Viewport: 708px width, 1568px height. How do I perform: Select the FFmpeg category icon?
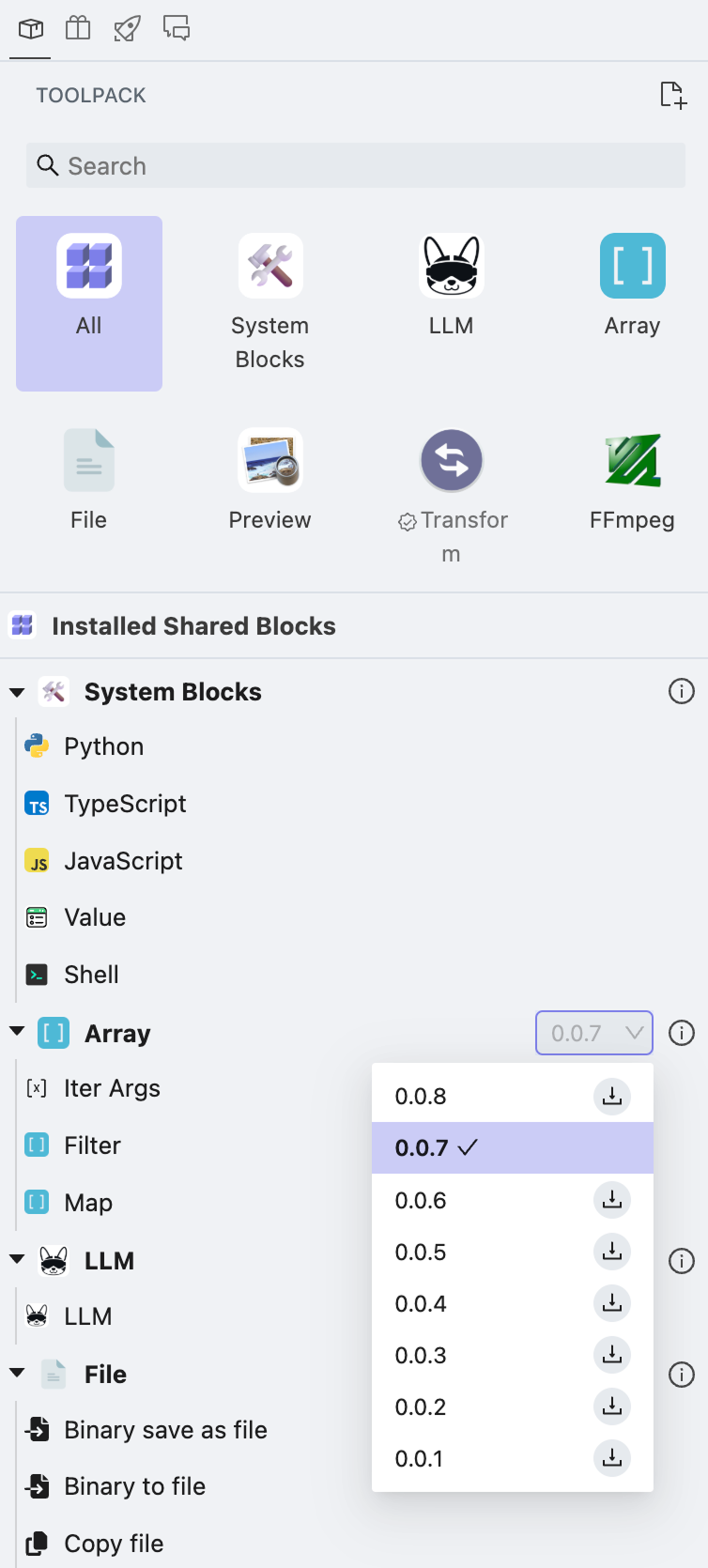tap(632, 460)
